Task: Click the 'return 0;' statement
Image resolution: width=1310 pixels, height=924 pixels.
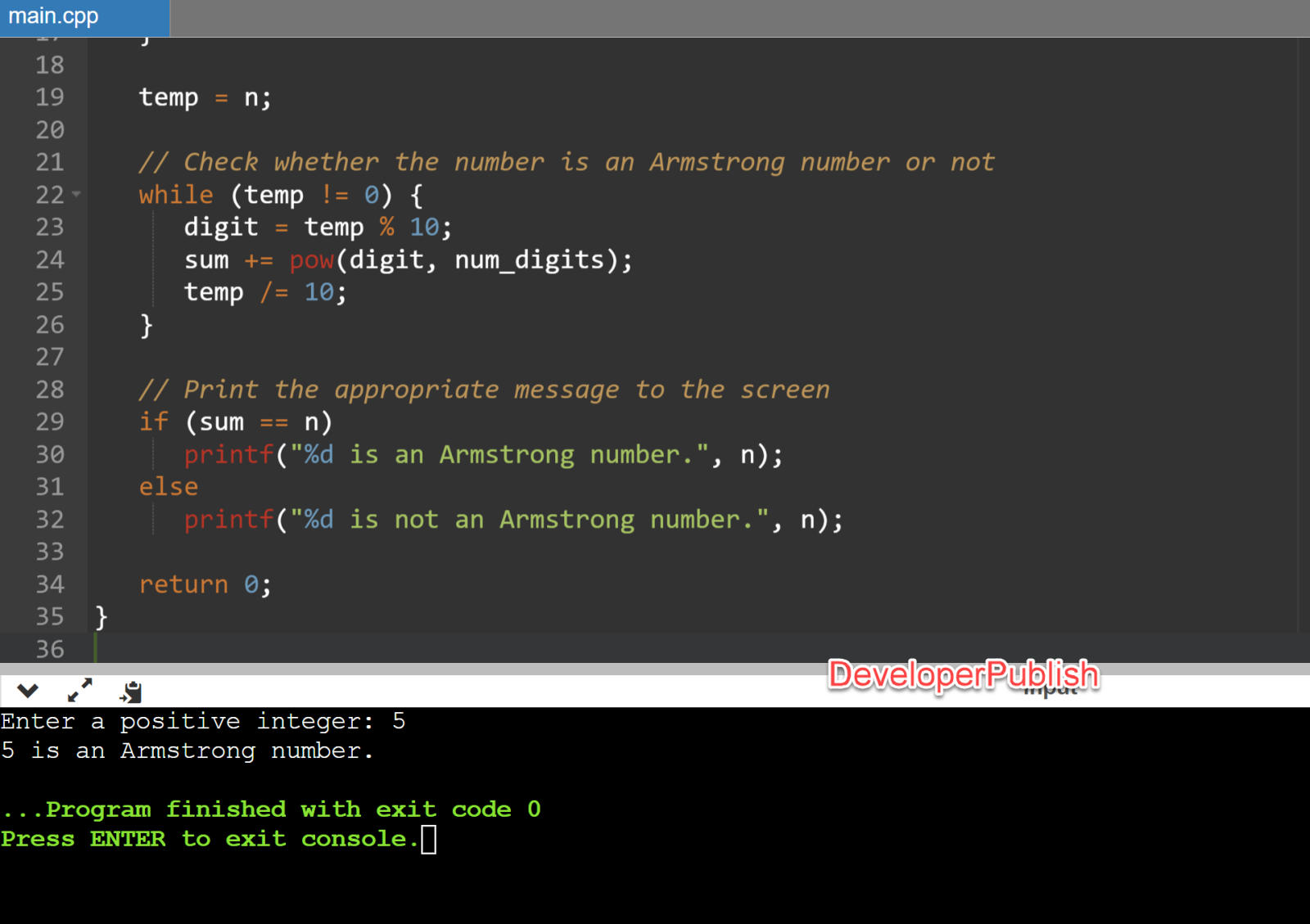Action: (x=205, y=584)
